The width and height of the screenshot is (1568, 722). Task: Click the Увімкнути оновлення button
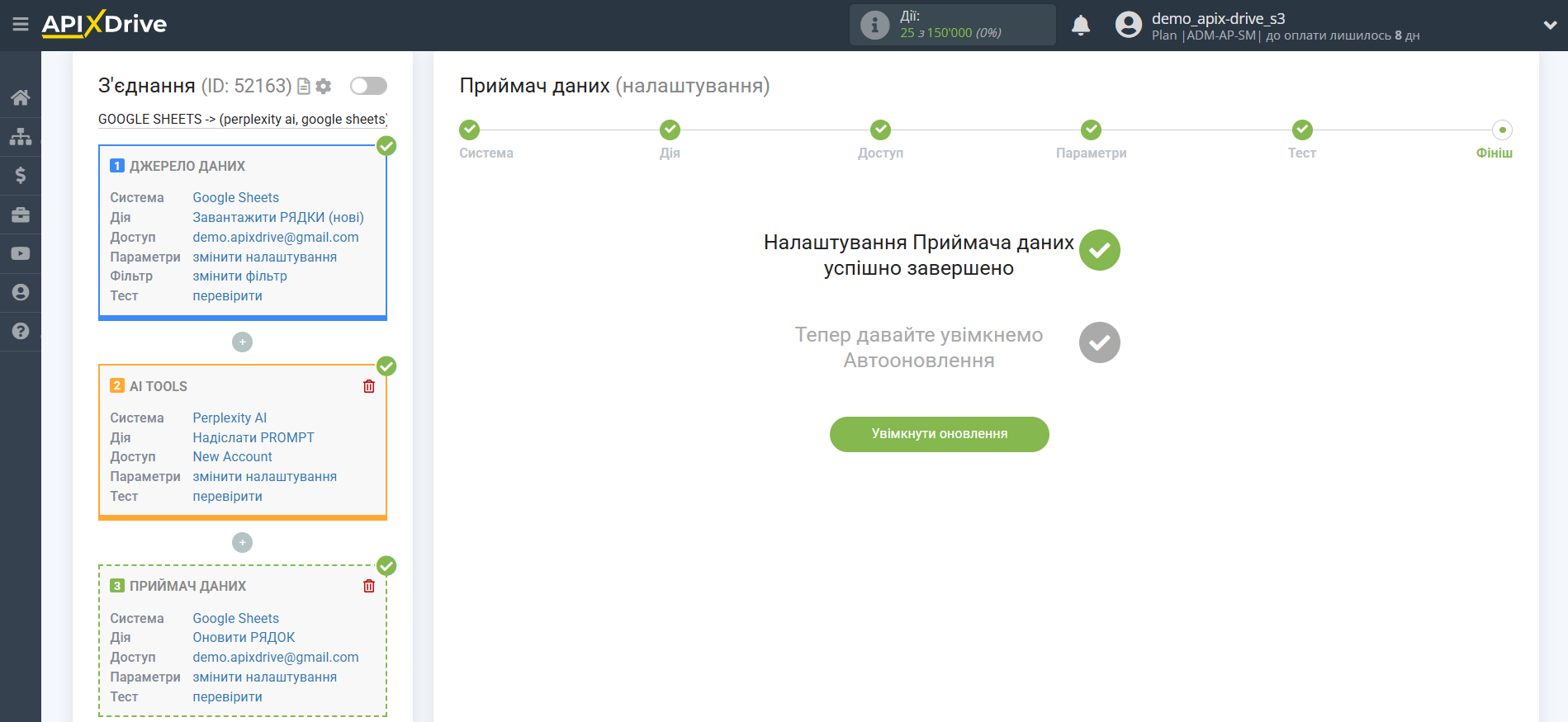coord(939,434)
